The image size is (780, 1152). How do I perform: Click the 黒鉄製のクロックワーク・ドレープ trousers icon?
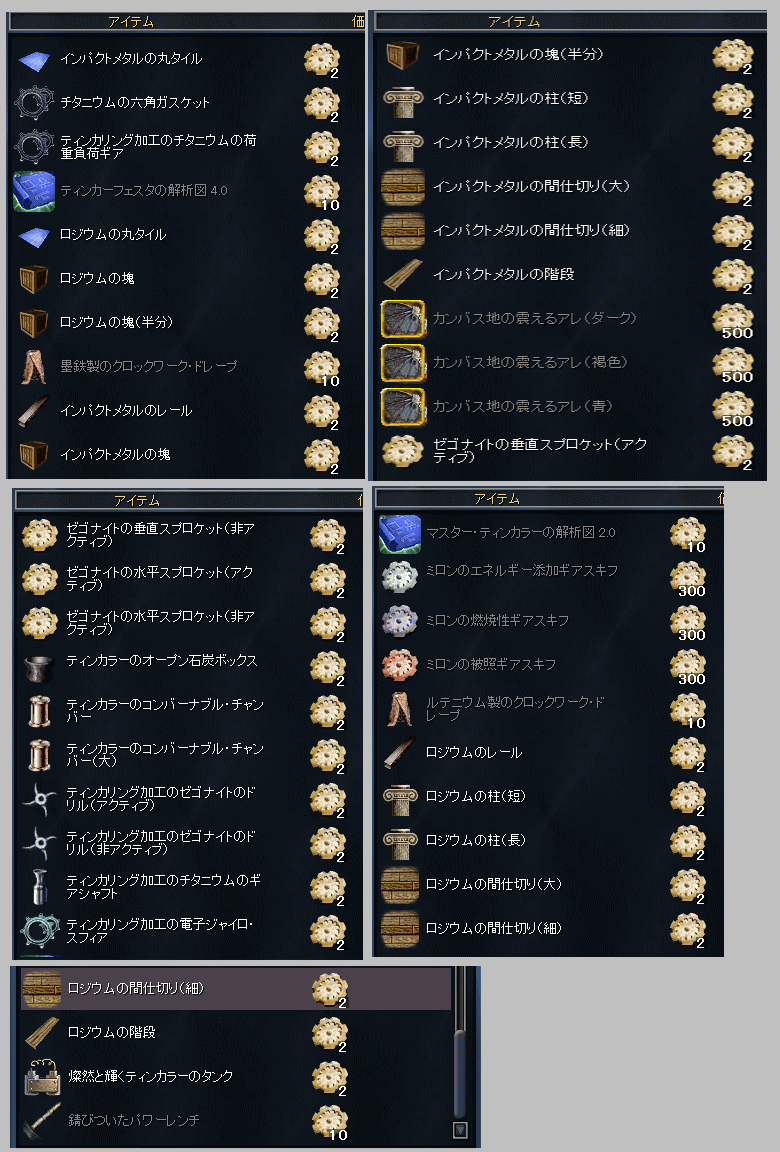point(34,367)
